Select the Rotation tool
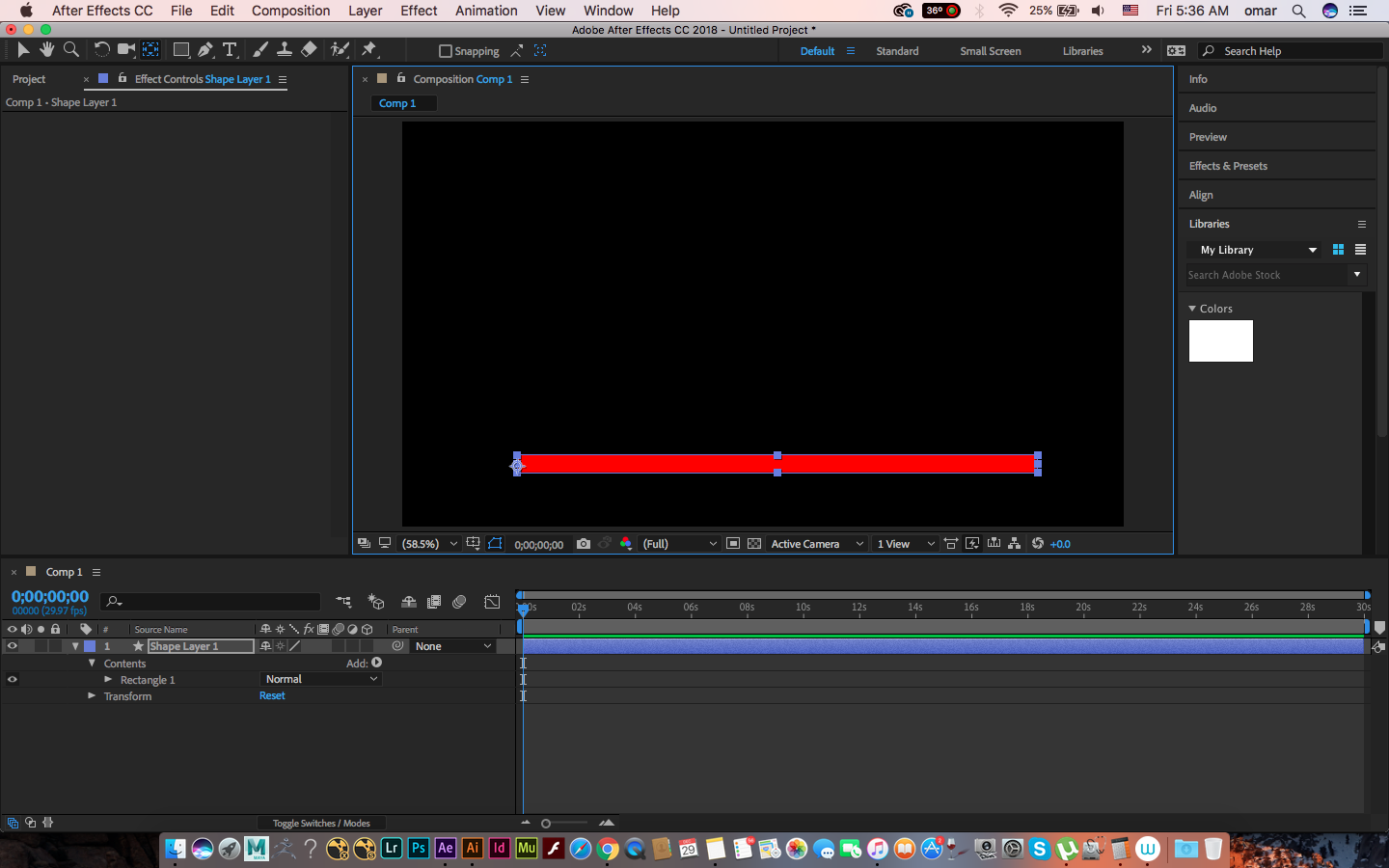The image size is (1389, 868). (x=101, y=50)
